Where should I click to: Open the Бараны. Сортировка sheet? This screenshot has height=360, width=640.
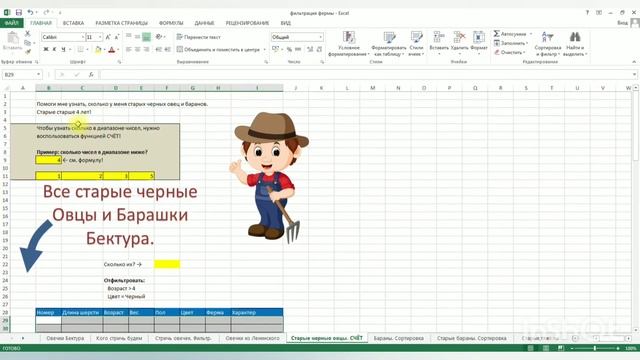click(399, 338)
